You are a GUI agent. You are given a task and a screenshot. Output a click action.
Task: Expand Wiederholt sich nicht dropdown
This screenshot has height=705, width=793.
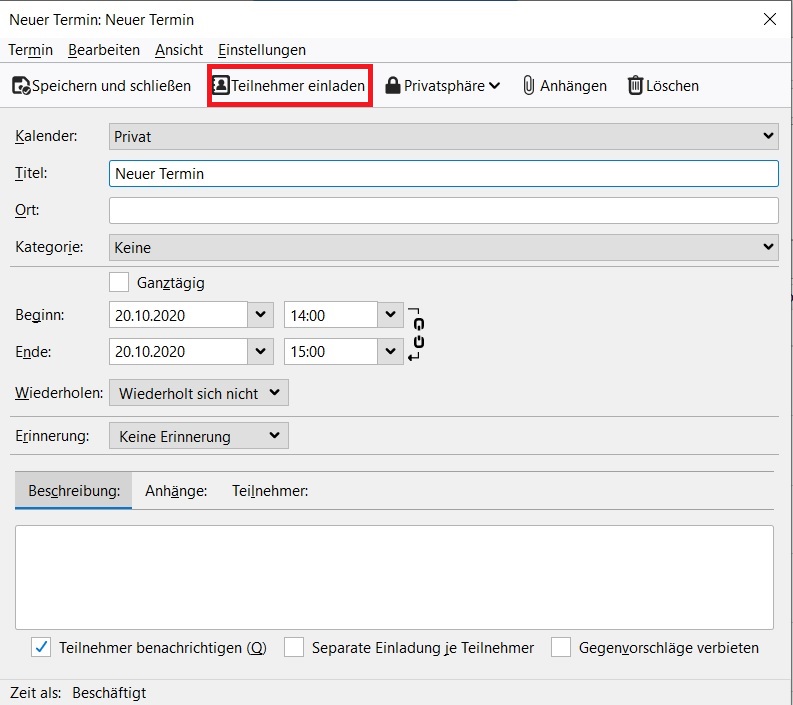[x=199, y=392]
